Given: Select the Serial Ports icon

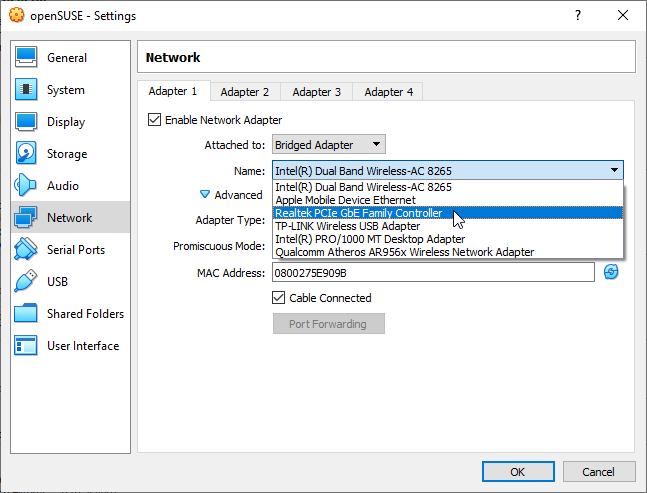Looking at the screenshot, I should point(27,250).
